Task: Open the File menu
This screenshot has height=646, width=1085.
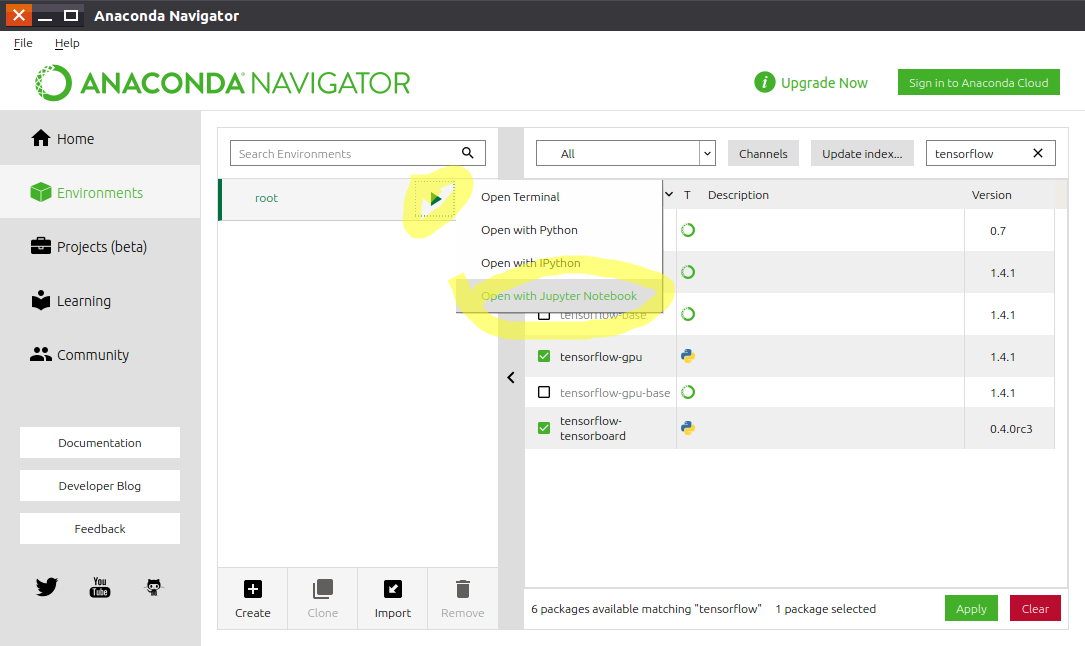Action: (x=23, y=43)
